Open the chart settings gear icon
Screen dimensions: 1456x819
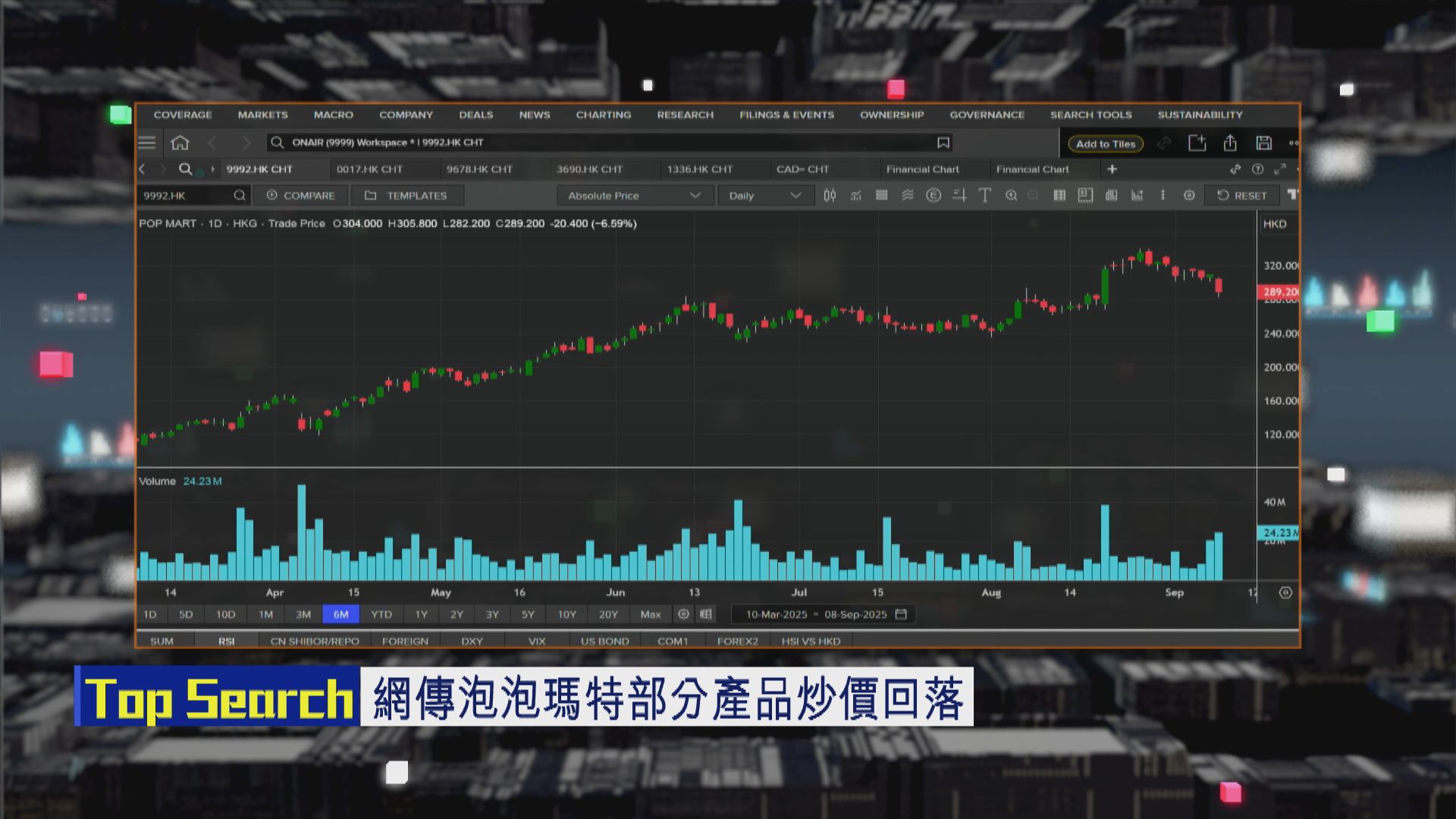1189,196
